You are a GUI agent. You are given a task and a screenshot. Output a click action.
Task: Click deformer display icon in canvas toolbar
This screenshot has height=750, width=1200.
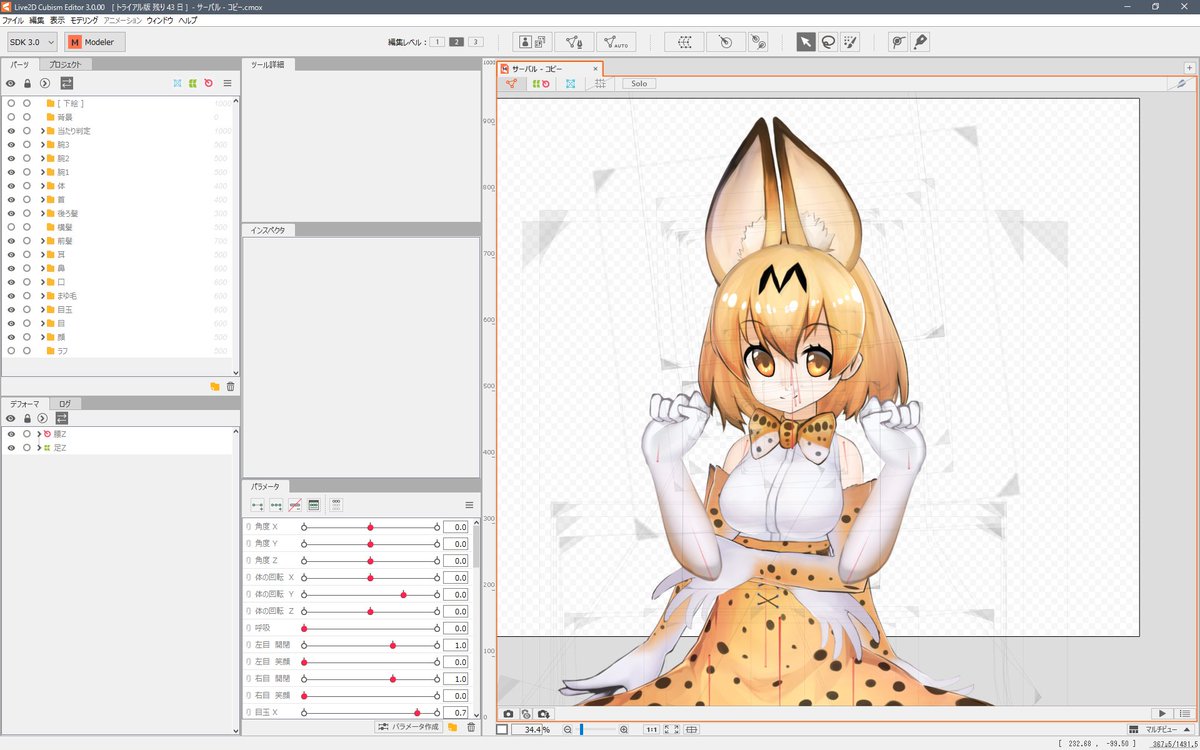point(541,84)
